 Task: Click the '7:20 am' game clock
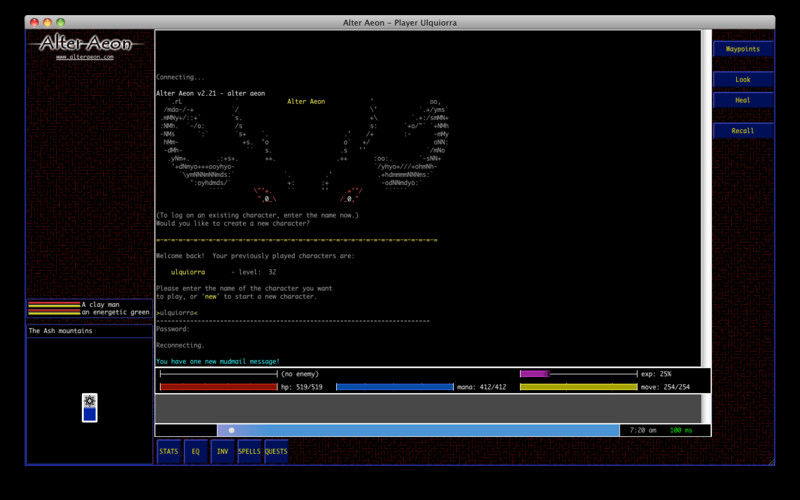click(x=643, y=430)
